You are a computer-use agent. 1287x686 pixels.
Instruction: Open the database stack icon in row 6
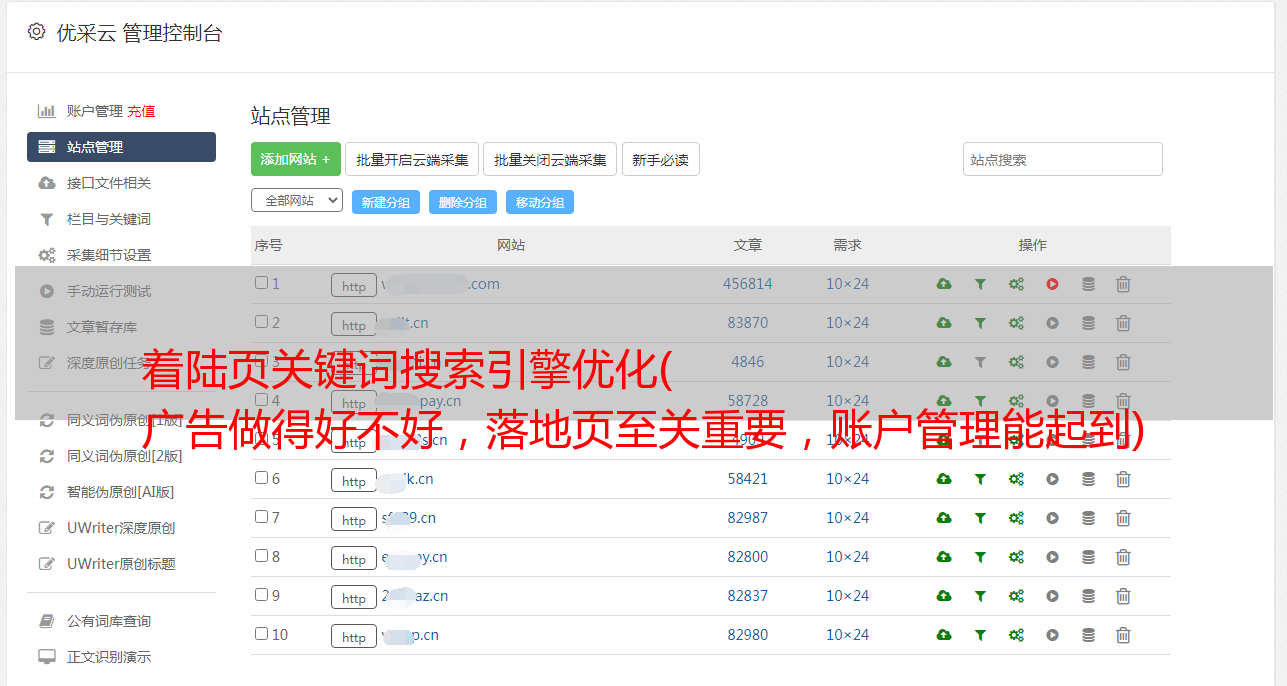pos(1088,479)
